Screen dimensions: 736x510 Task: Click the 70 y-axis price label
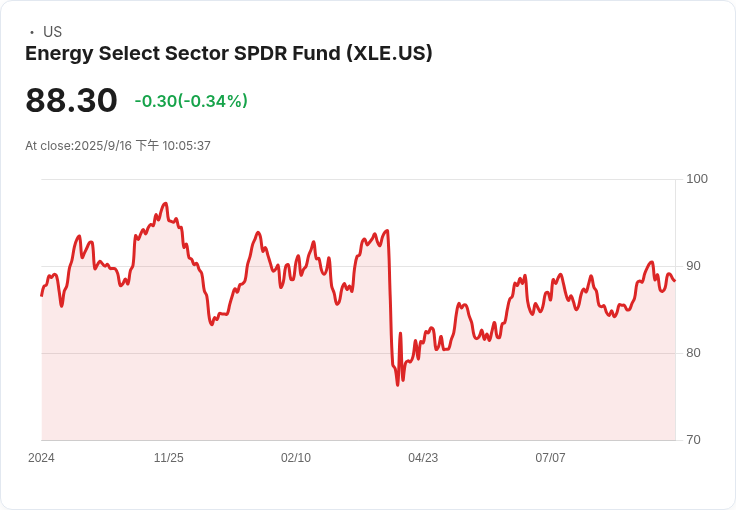pos(693,440)
